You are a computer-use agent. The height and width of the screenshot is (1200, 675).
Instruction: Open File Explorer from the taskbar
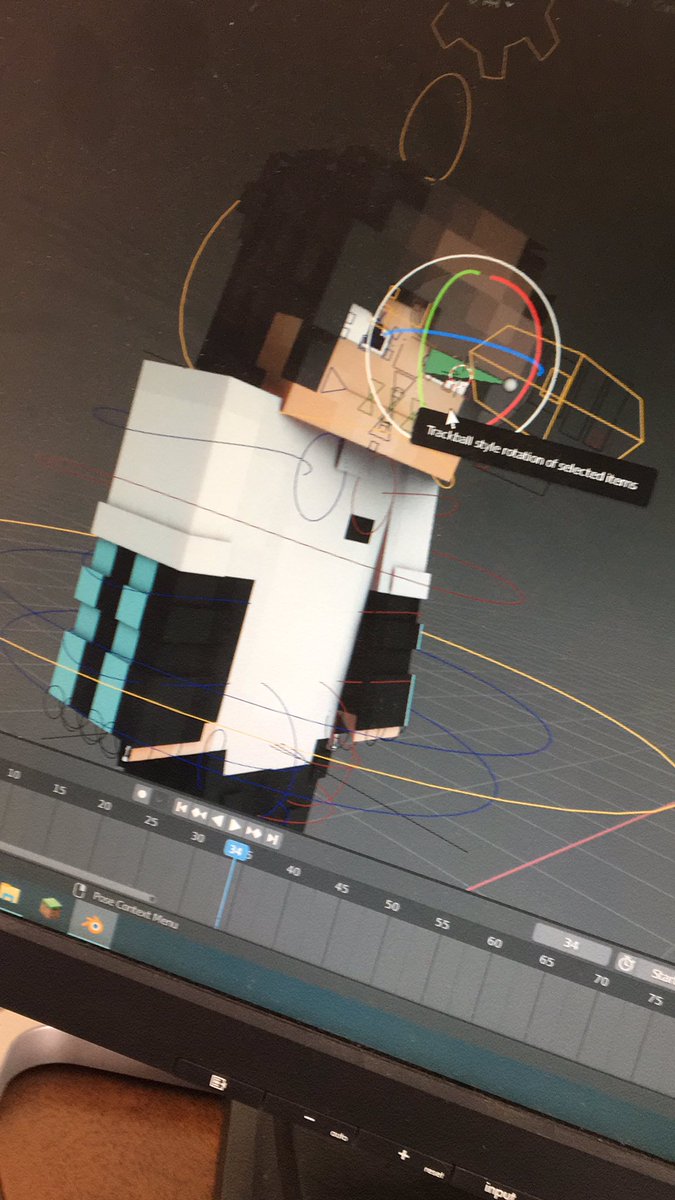pyautogui.click(x=9, y=893)
